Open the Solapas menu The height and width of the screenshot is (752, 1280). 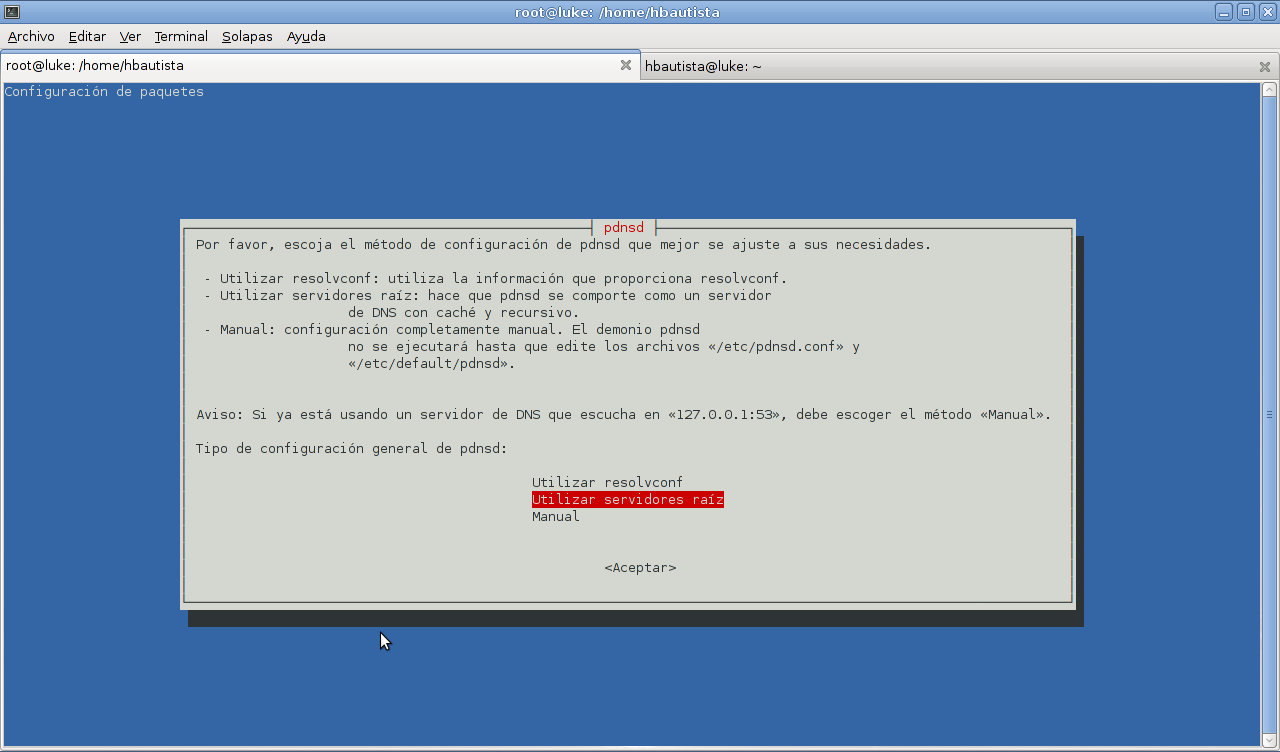coord(247,36)
